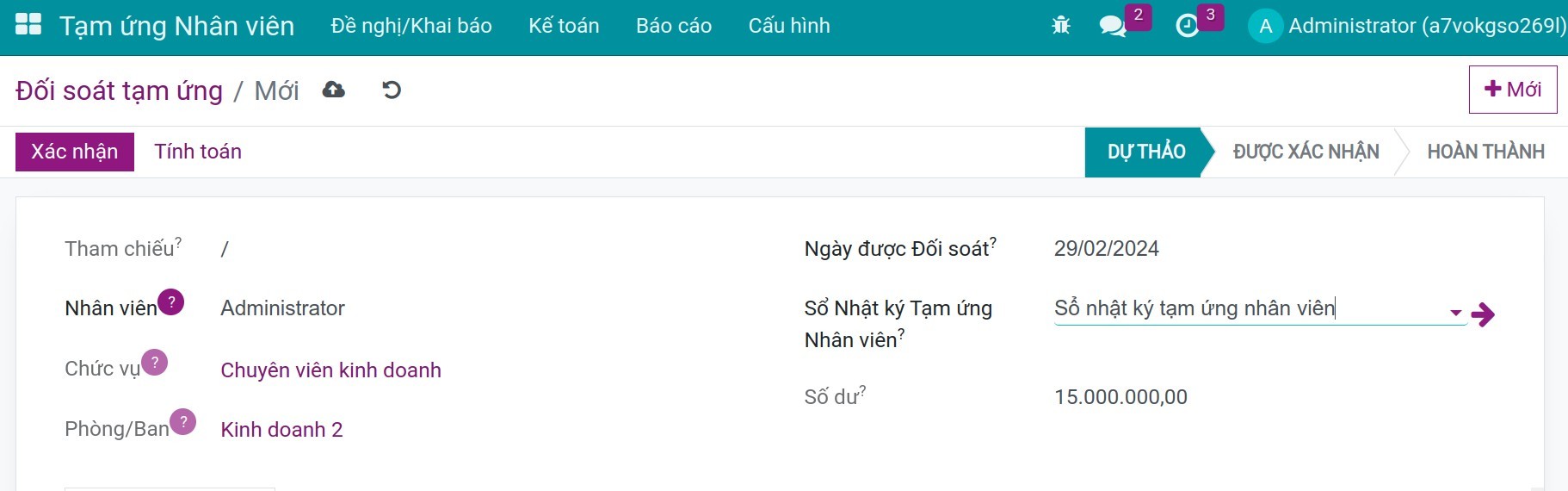This screenshot has width=1568, height=491.
Task: Expand the Sổ Nhật ký dropdown arrow
Action: tap(1455, 313)
